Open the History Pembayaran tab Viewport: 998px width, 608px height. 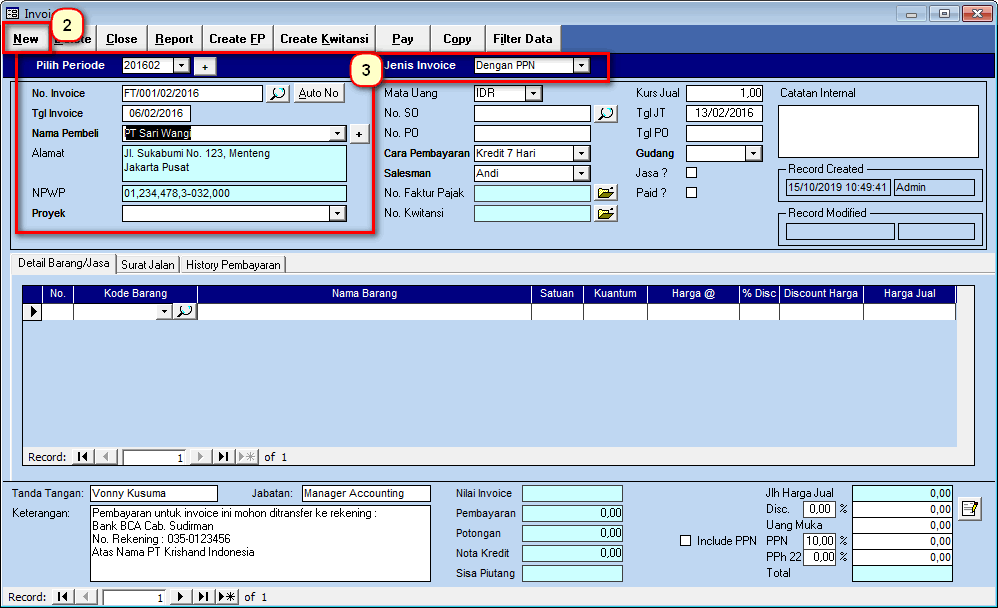[x=232, y=265]
